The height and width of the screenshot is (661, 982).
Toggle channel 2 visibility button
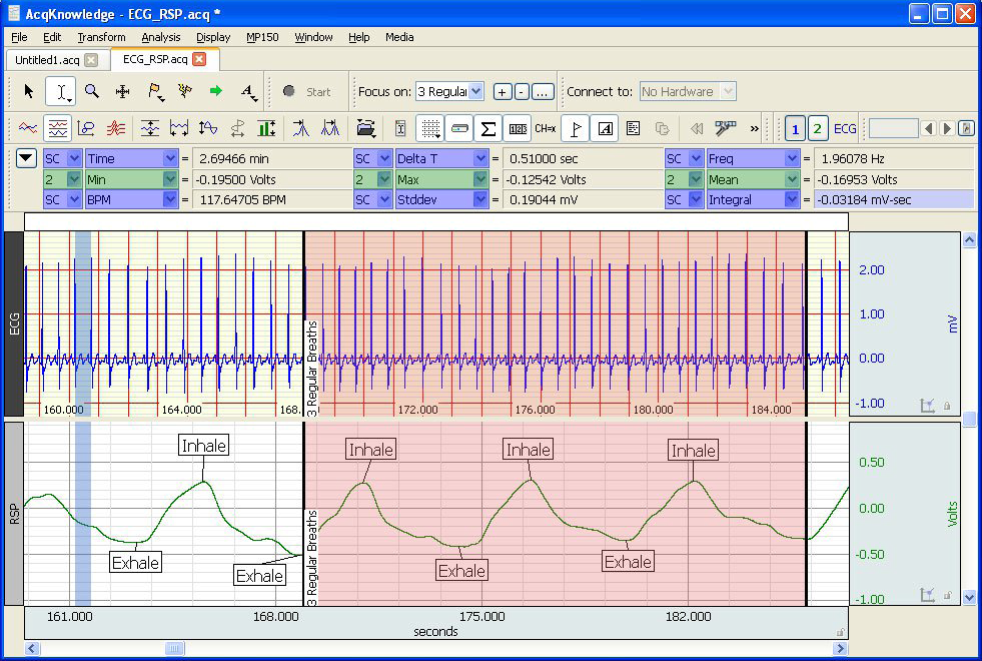pyautogui.click(x=818, y=128)
